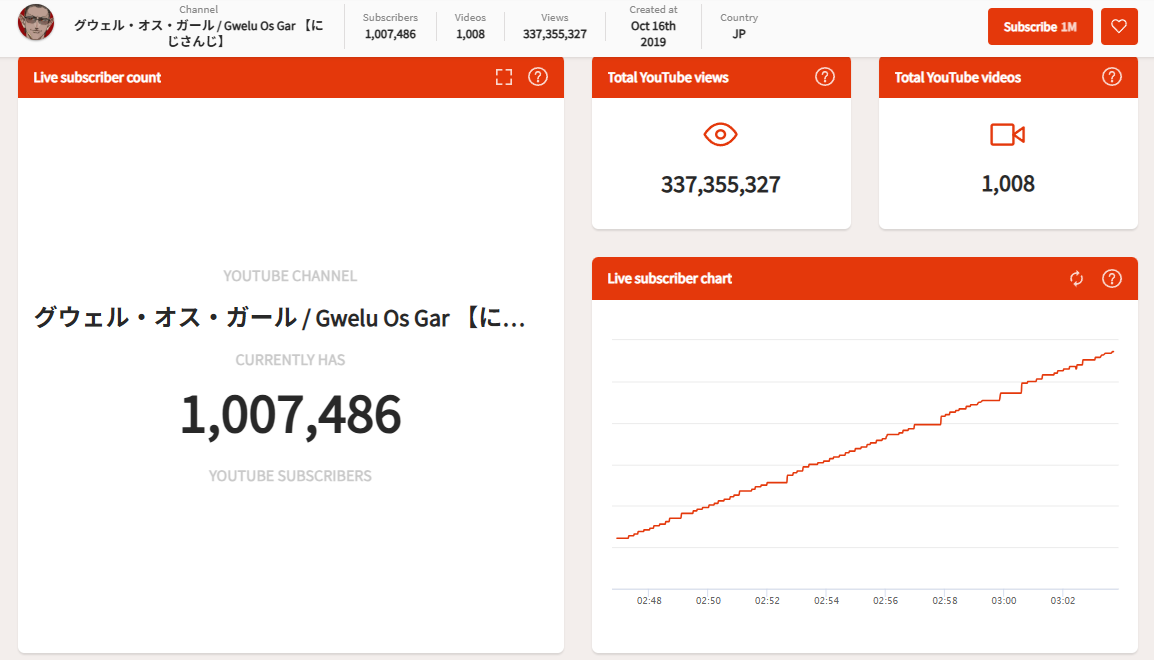Viewport: 1154px width, 660px height.
Task: Click the Videos stat in header
Action: (470, 26)
